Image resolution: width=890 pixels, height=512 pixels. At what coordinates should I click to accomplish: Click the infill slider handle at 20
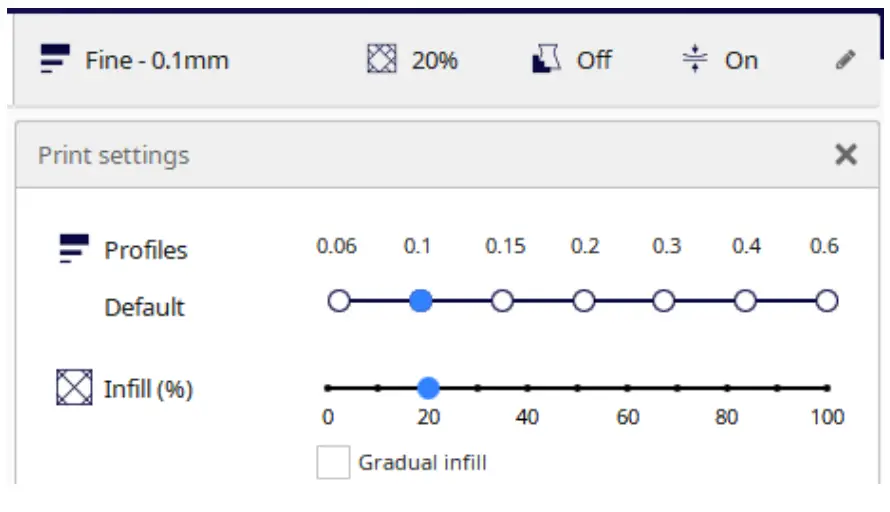[428, 388]
